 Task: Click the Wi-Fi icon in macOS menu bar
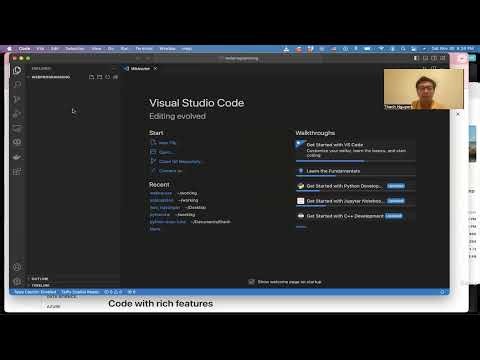coord(381,49)
